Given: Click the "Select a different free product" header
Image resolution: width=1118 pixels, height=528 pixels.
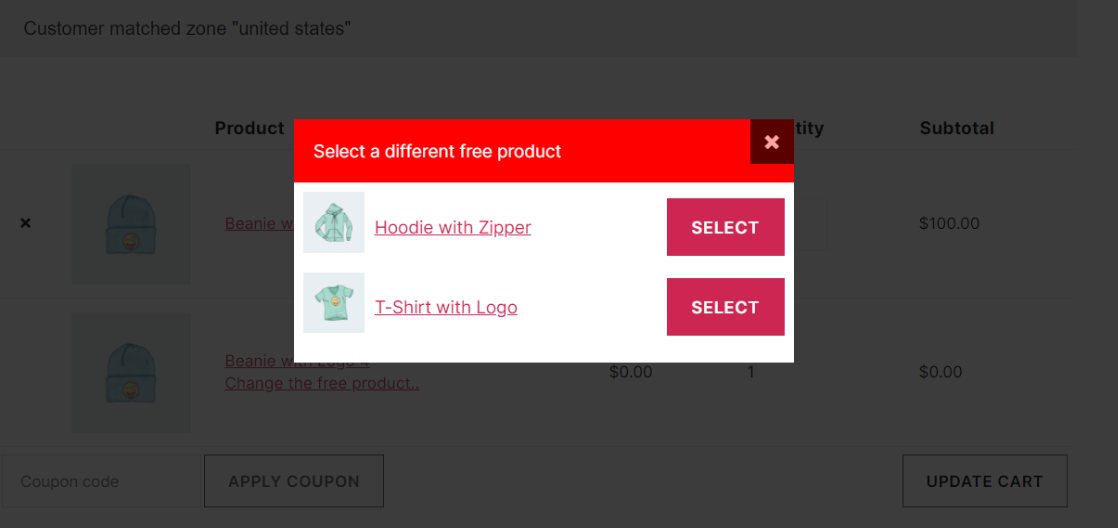Looking at the screenshot, I should tap(437, 151).
